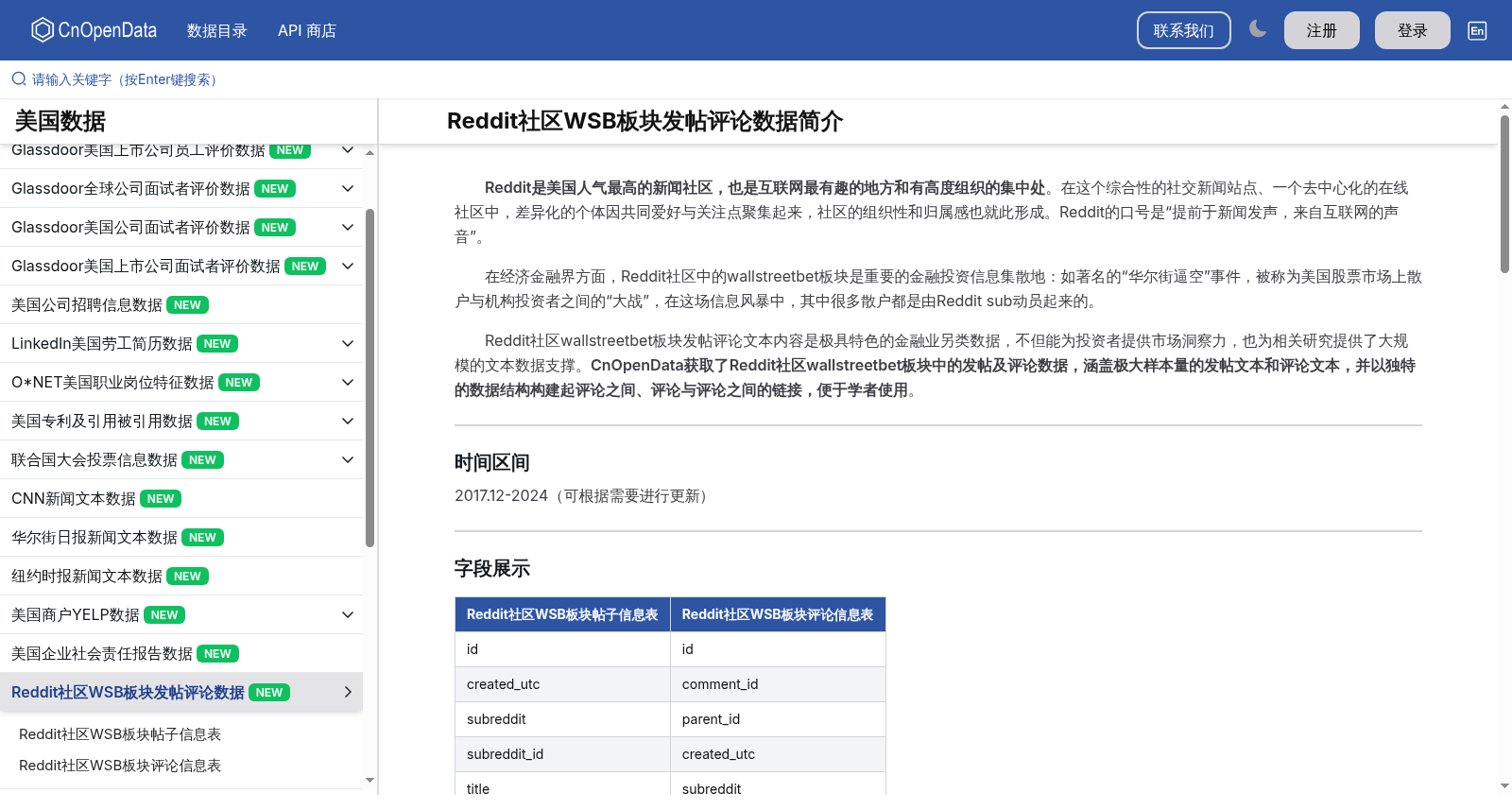1512x810 pixels.
Task: Click sidebar scrollbar up arrow
Action: tap(370, 152)
